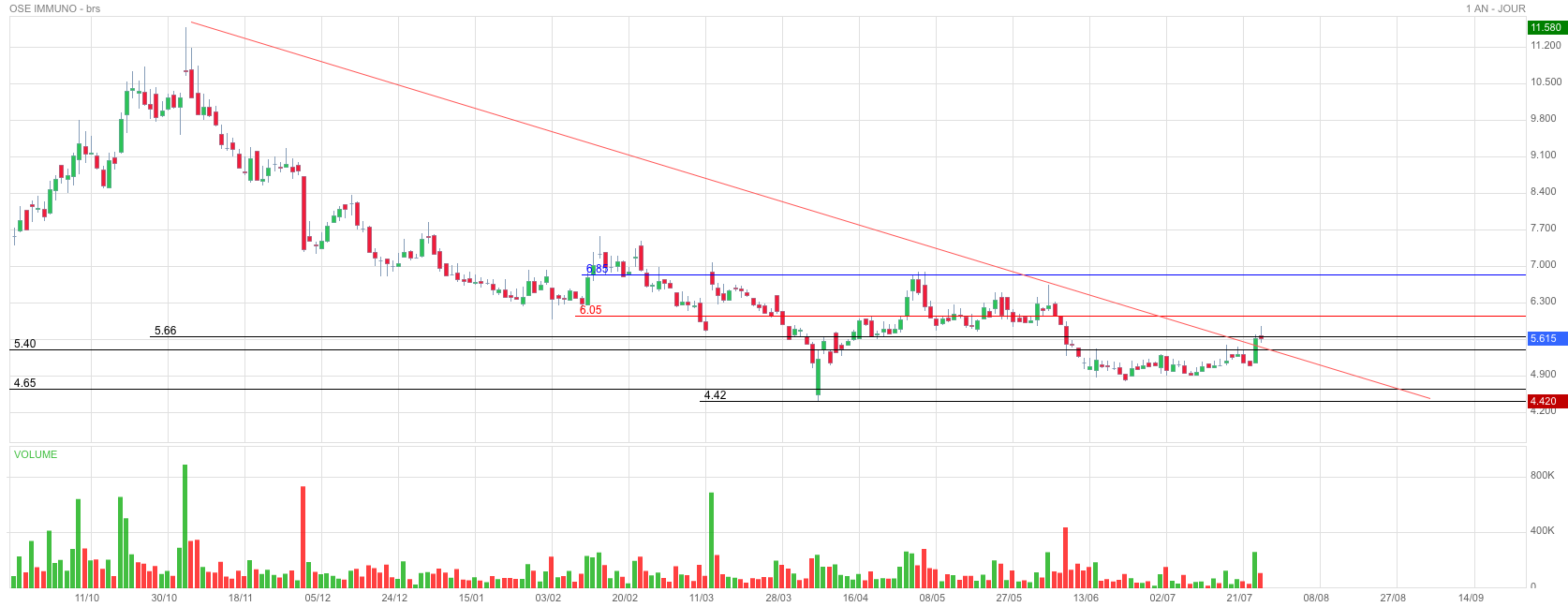Click the blue 6.85 resistance annotation
Screen dimensions: 1568x607
coord(597,269)
